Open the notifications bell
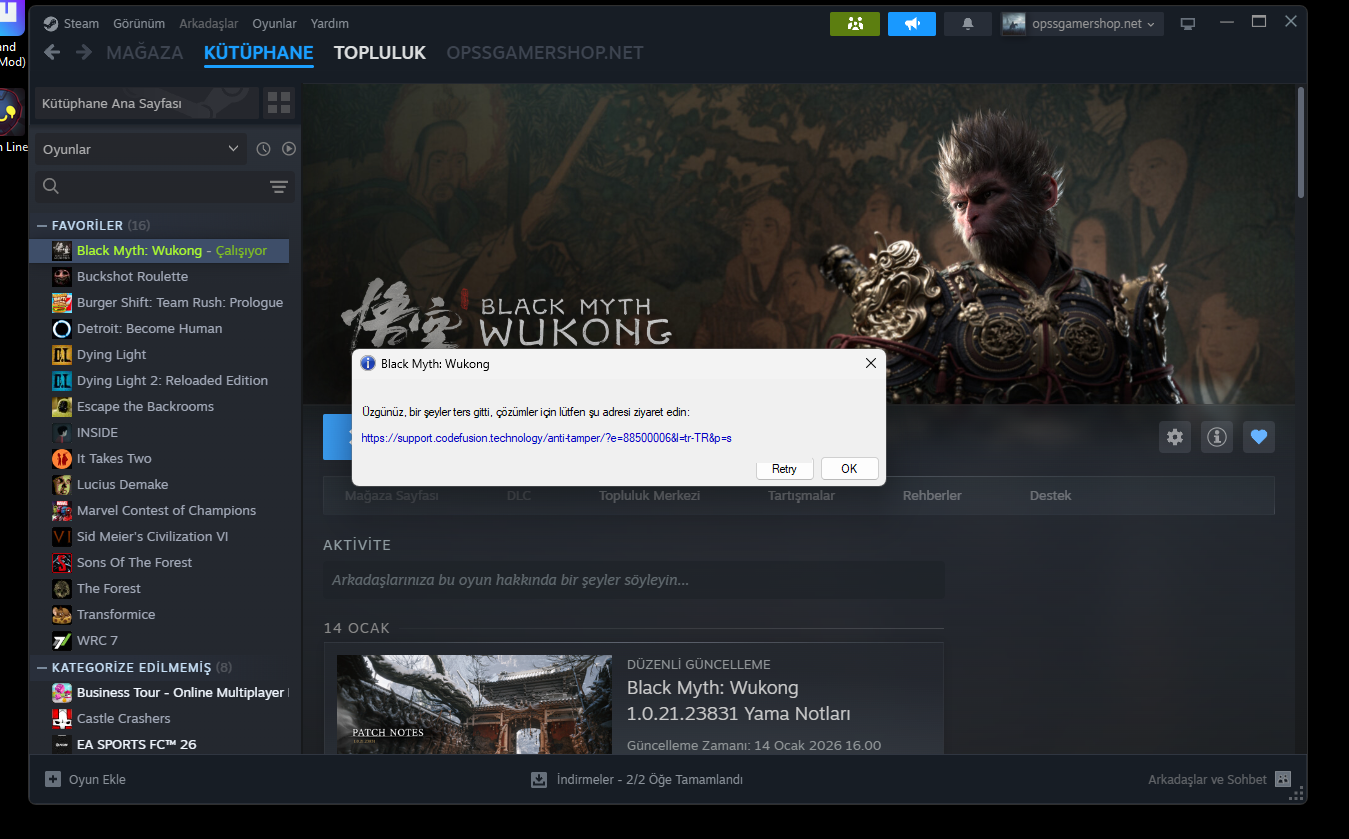 click(x=968, y=24)
